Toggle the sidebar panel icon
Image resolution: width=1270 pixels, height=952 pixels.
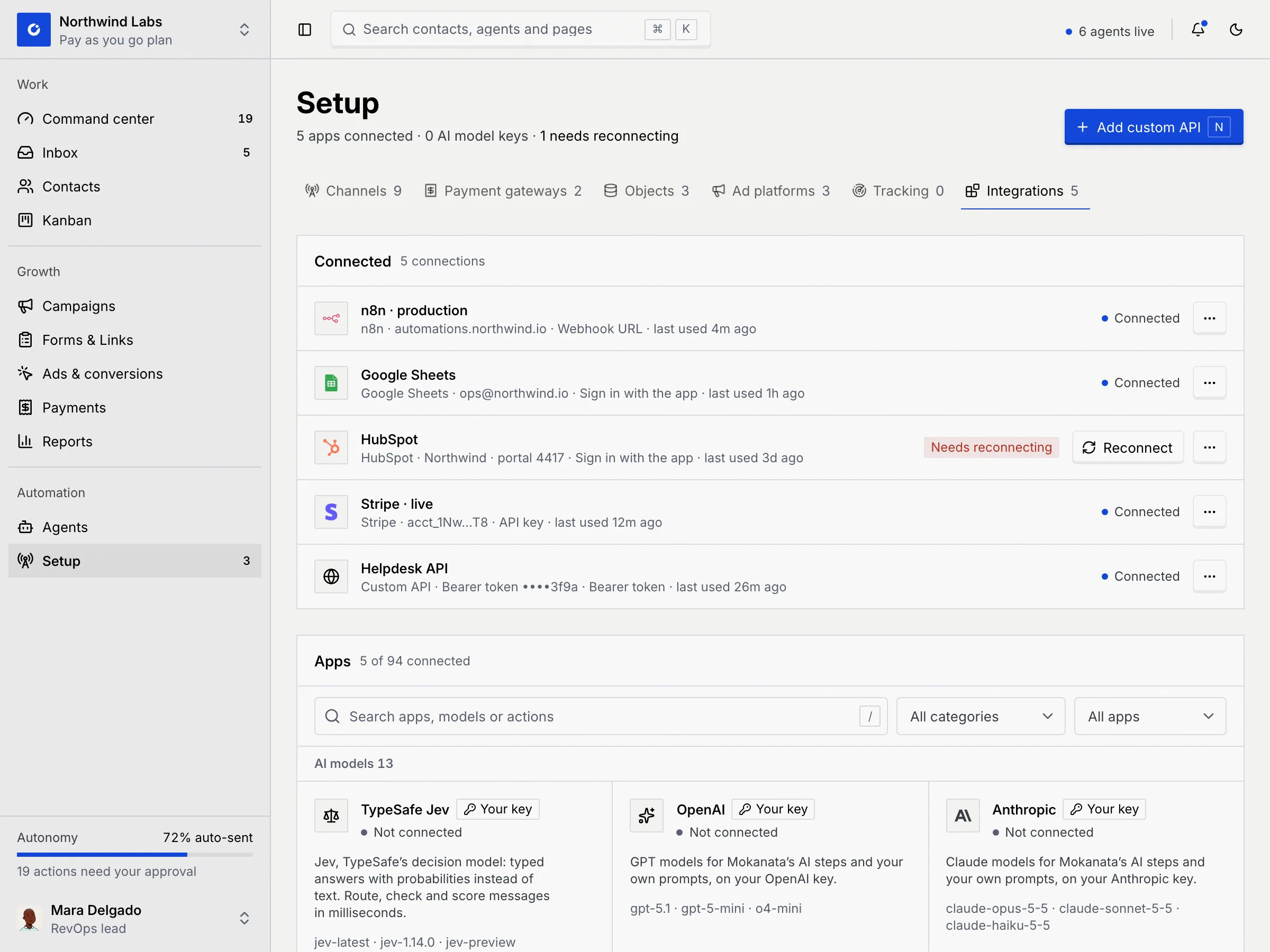305,29
